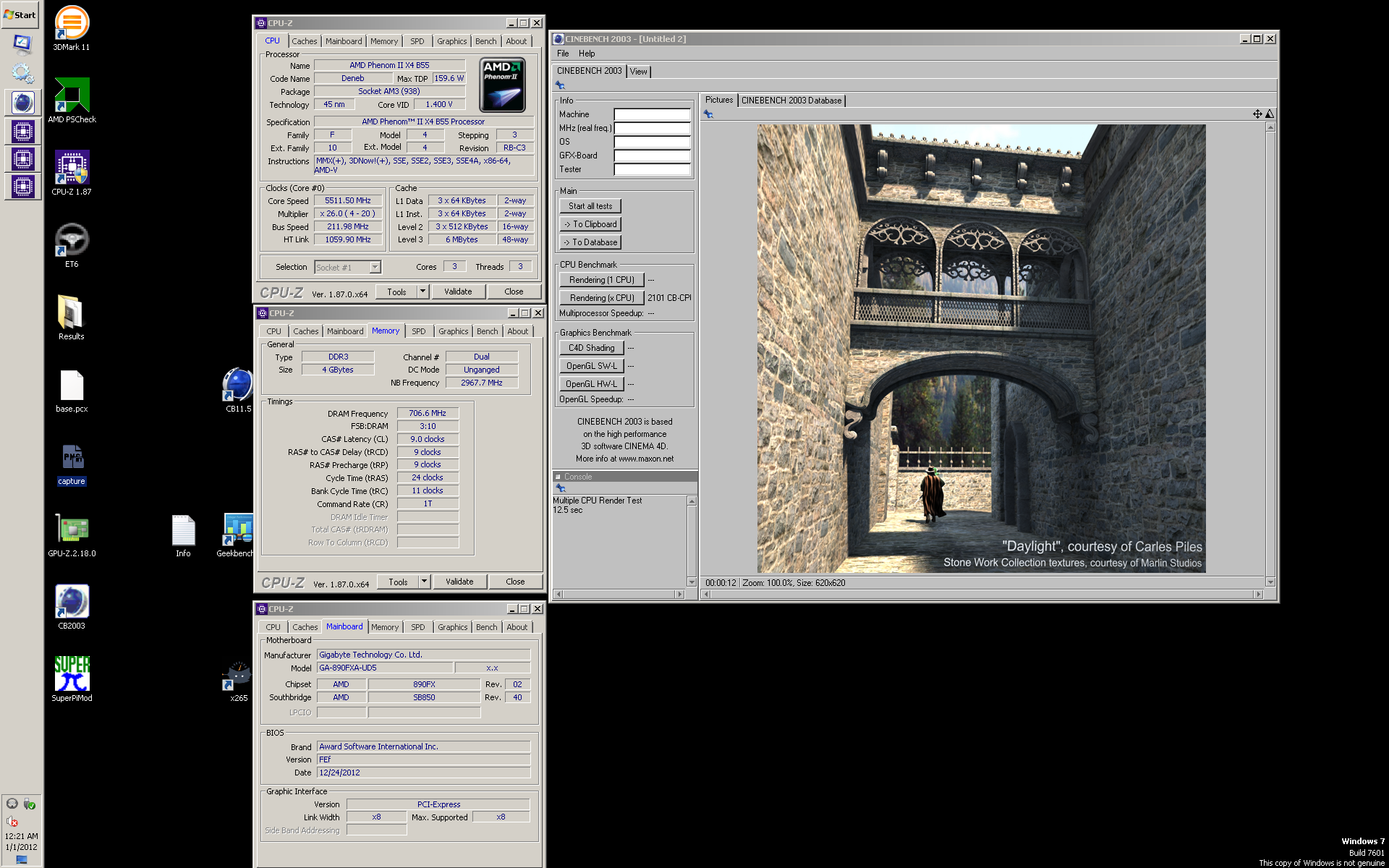
Task: Click the AMD Phenom II logo in CPU-Z
Action: (x=503, y=85)
